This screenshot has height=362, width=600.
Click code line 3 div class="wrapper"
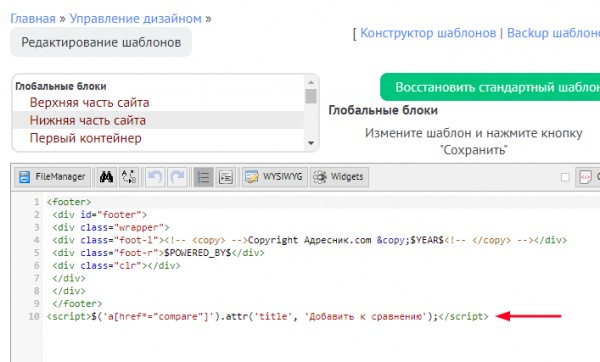[x=111, y=227]
